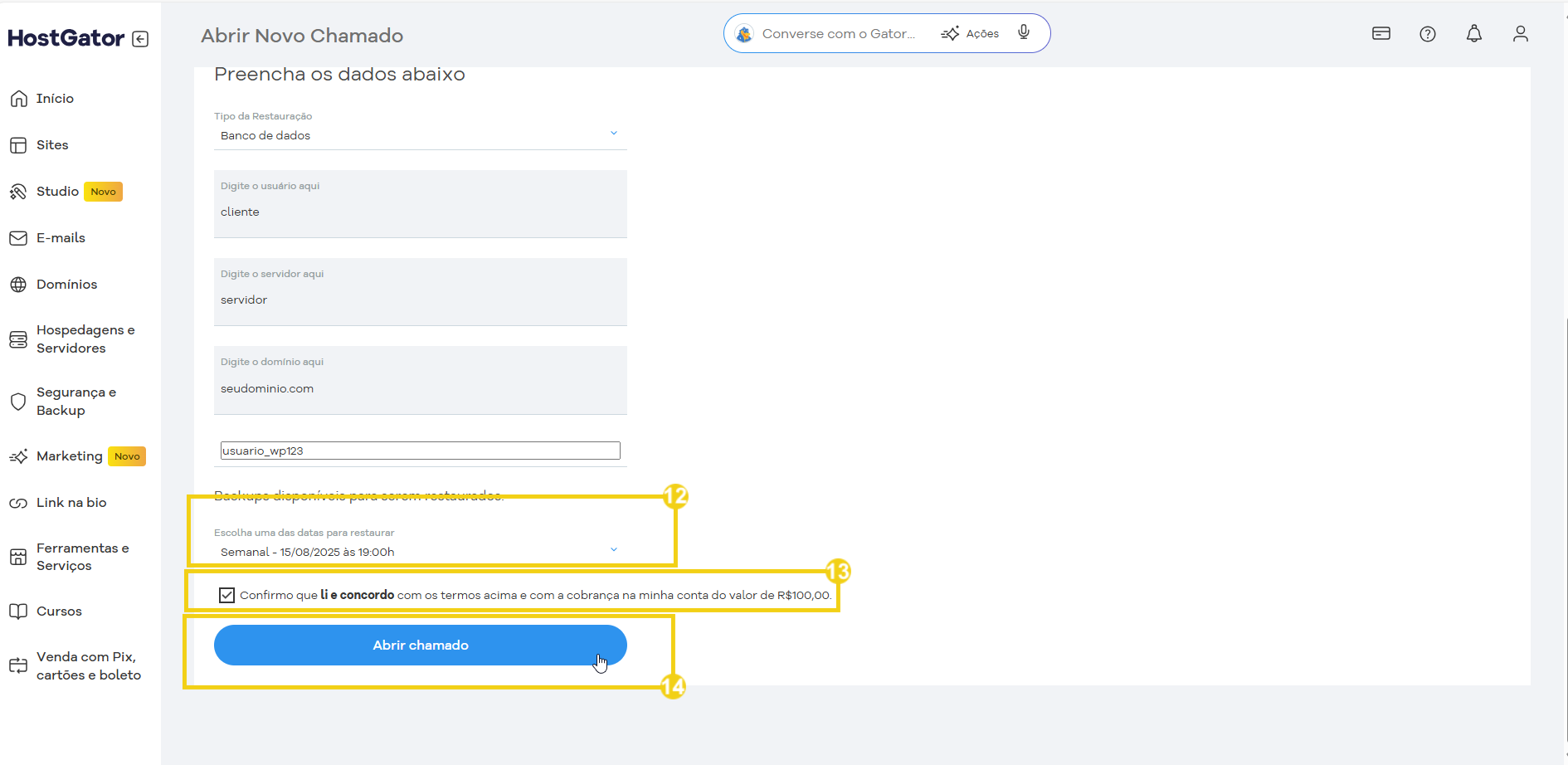1568x765 pixels.
Task: Click the server field containing servidor
Action: [421, 292]
